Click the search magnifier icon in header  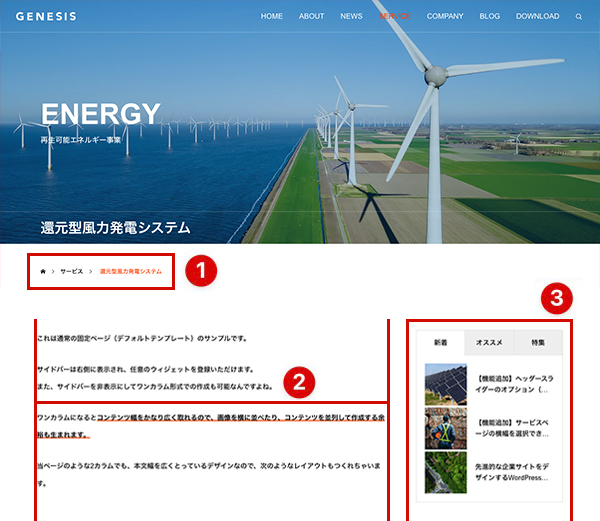[x=578, y=17]
